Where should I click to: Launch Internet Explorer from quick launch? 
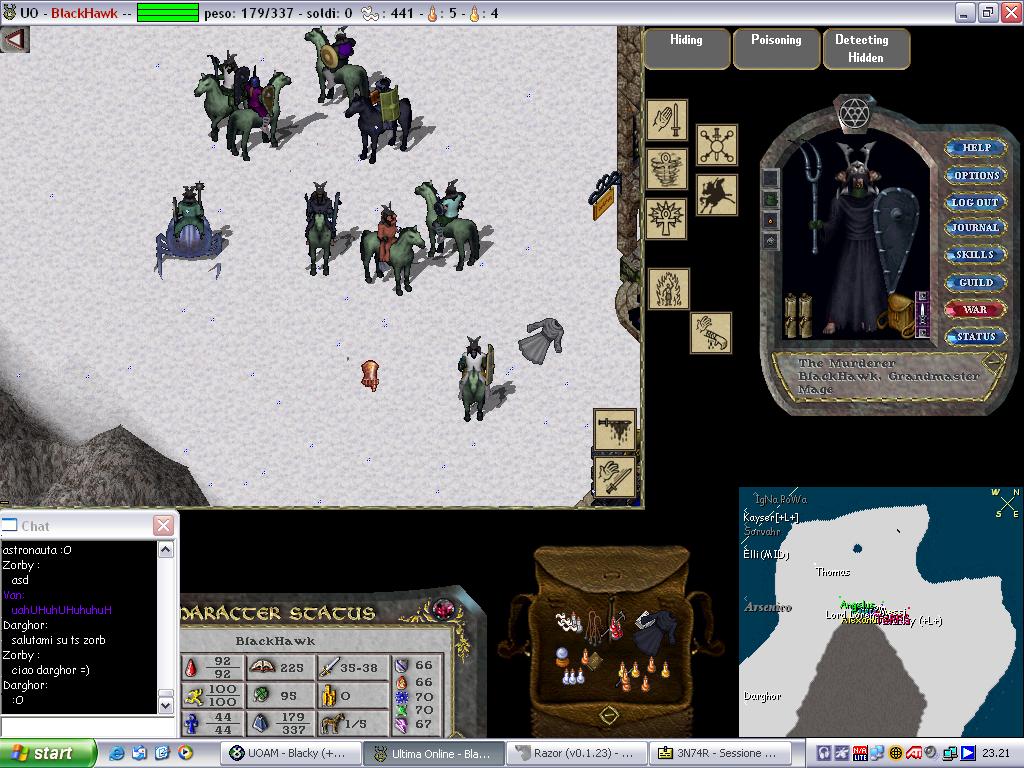tap(118, 753)
